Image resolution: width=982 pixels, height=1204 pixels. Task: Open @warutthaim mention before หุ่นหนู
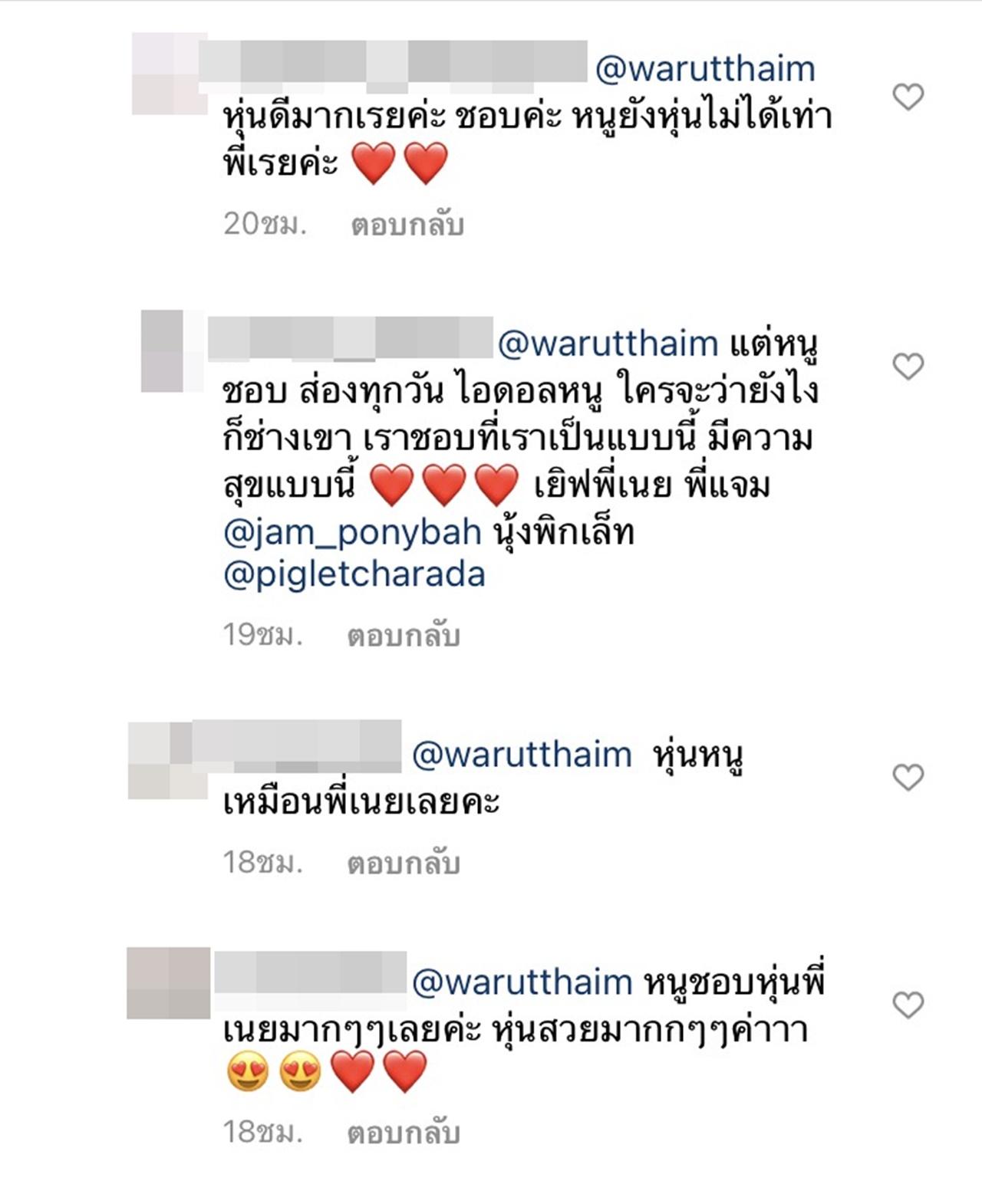(x=522, y=755)
